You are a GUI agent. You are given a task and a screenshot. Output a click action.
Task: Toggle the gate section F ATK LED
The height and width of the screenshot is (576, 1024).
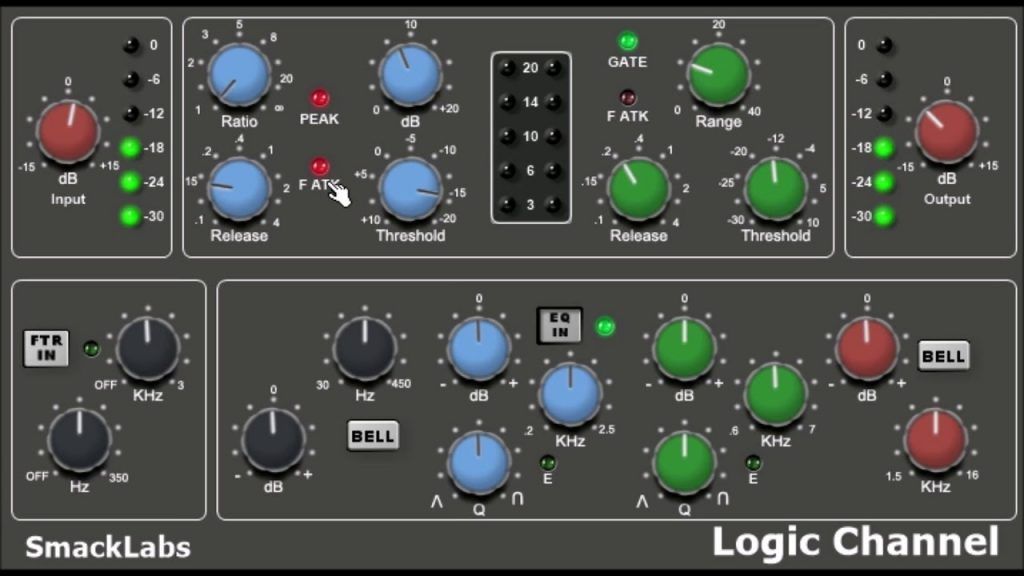click(627, 97)
